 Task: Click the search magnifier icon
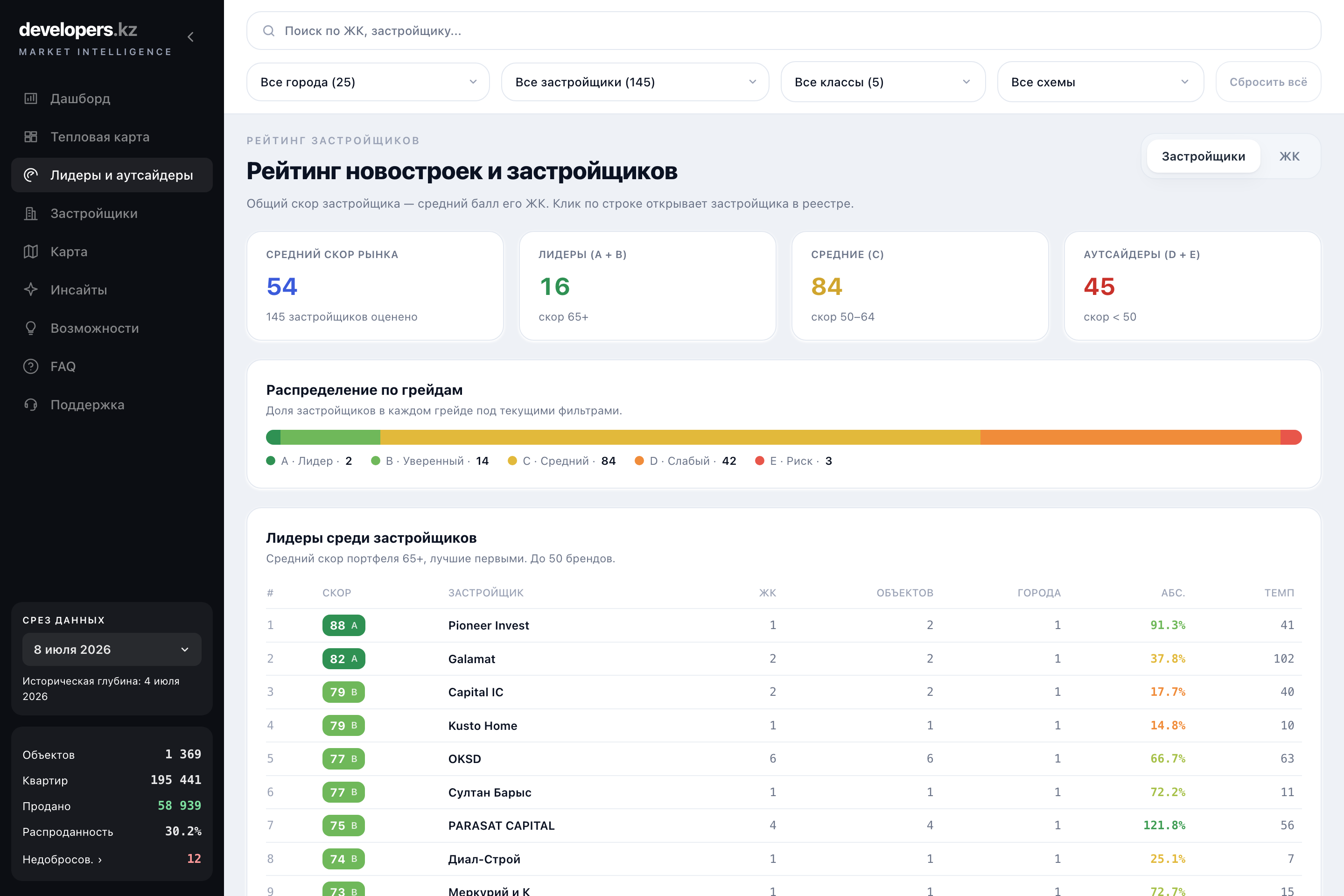[269, 31]
